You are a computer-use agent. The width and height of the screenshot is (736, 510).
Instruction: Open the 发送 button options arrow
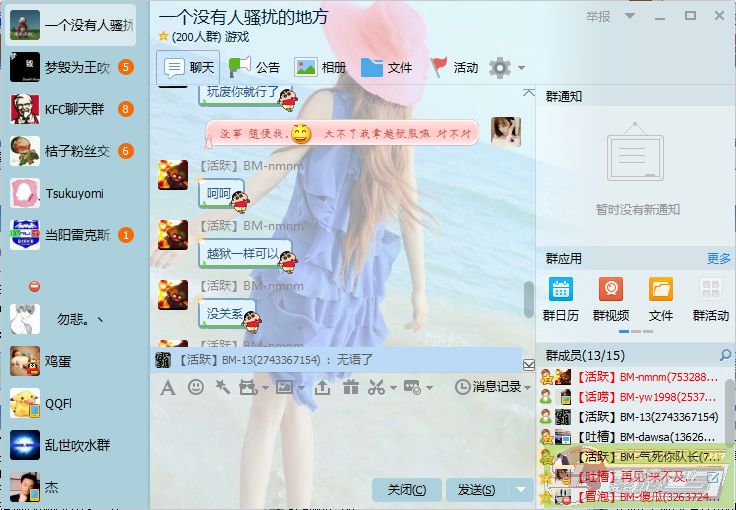(520, 490)
